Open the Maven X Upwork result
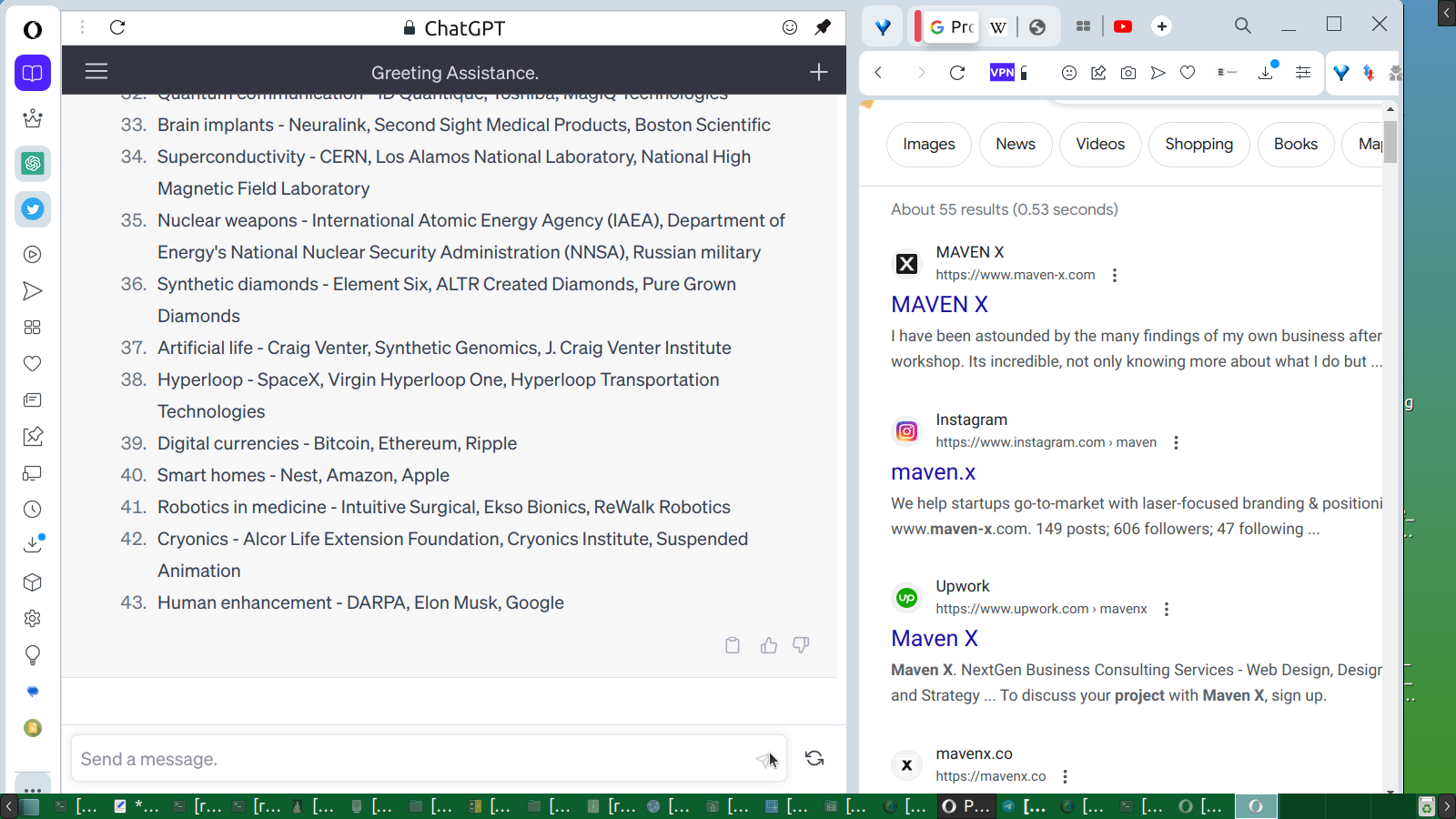 (x=935, y=639)
